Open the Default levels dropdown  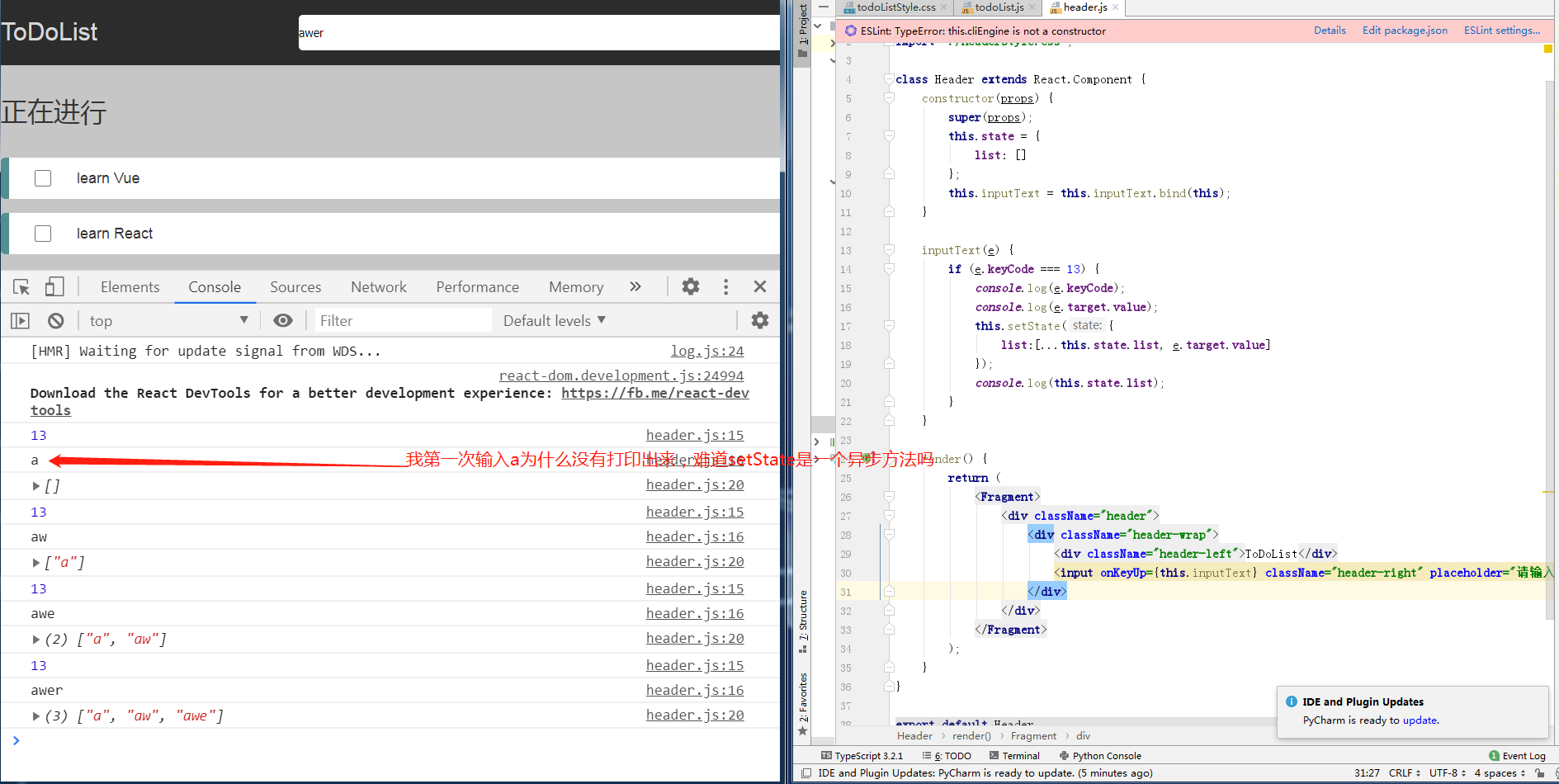point(554,321)
